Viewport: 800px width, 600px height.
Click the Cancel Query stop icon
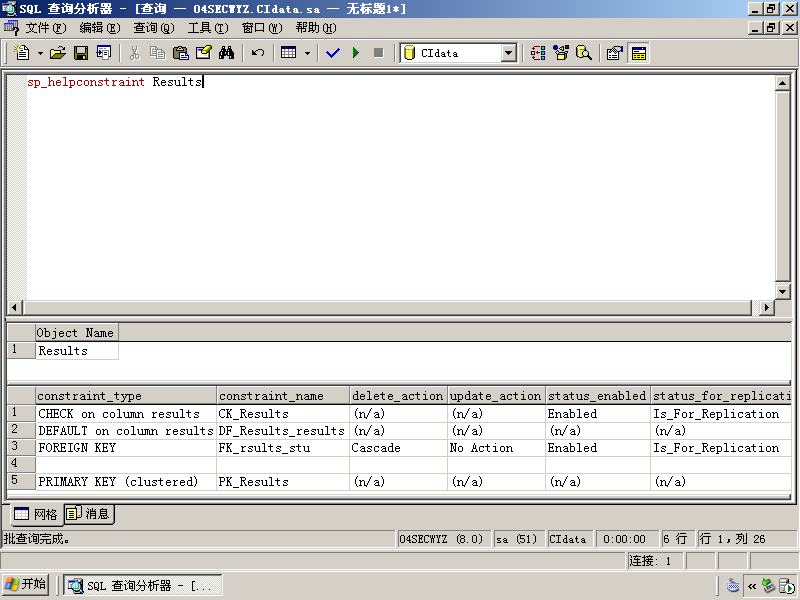point(379,53)
